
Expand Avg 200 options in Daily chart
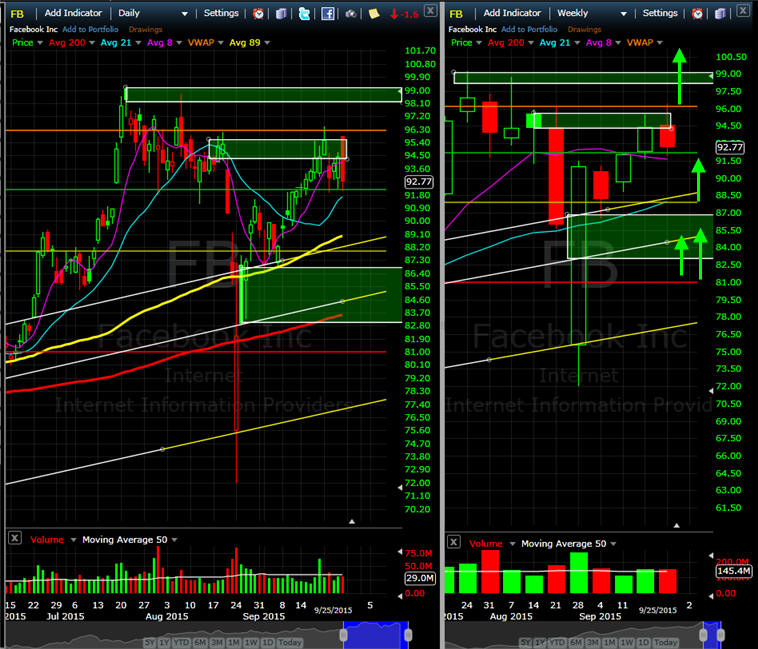[92, 43]
